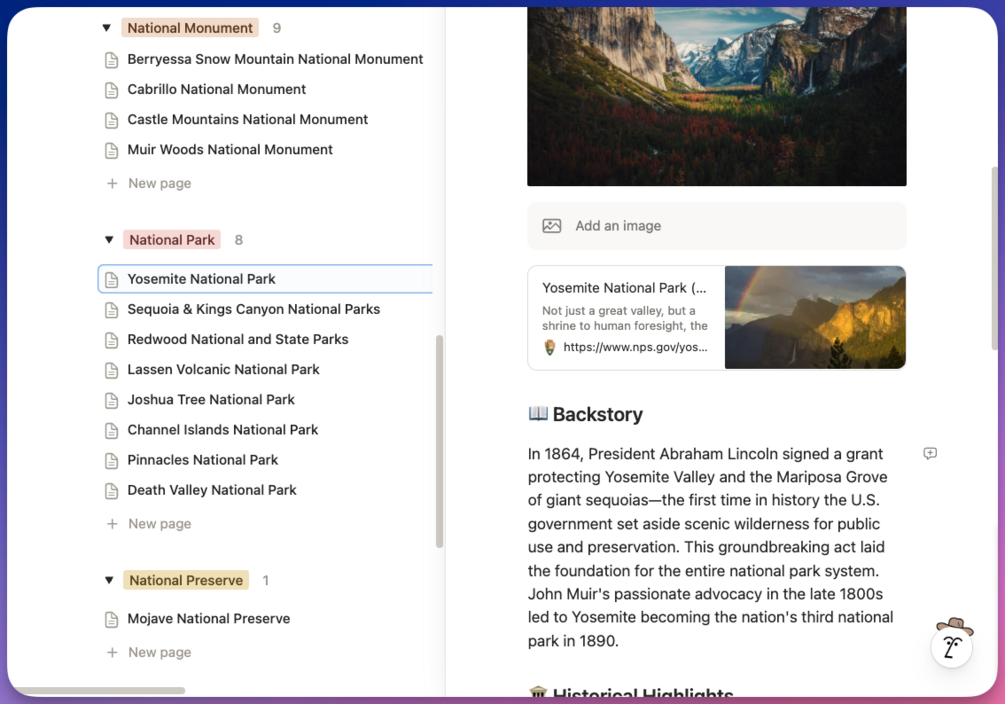Click page icon beside Yosemite National Park

point(112,280)
